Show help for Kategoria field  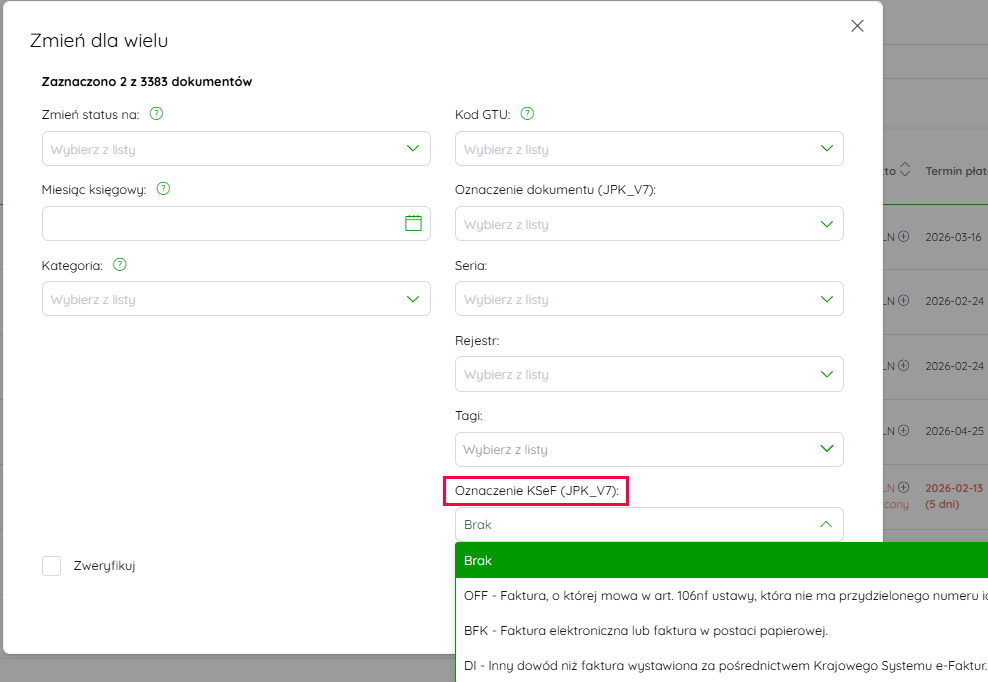pyautogui.click(x=120, y=265)
